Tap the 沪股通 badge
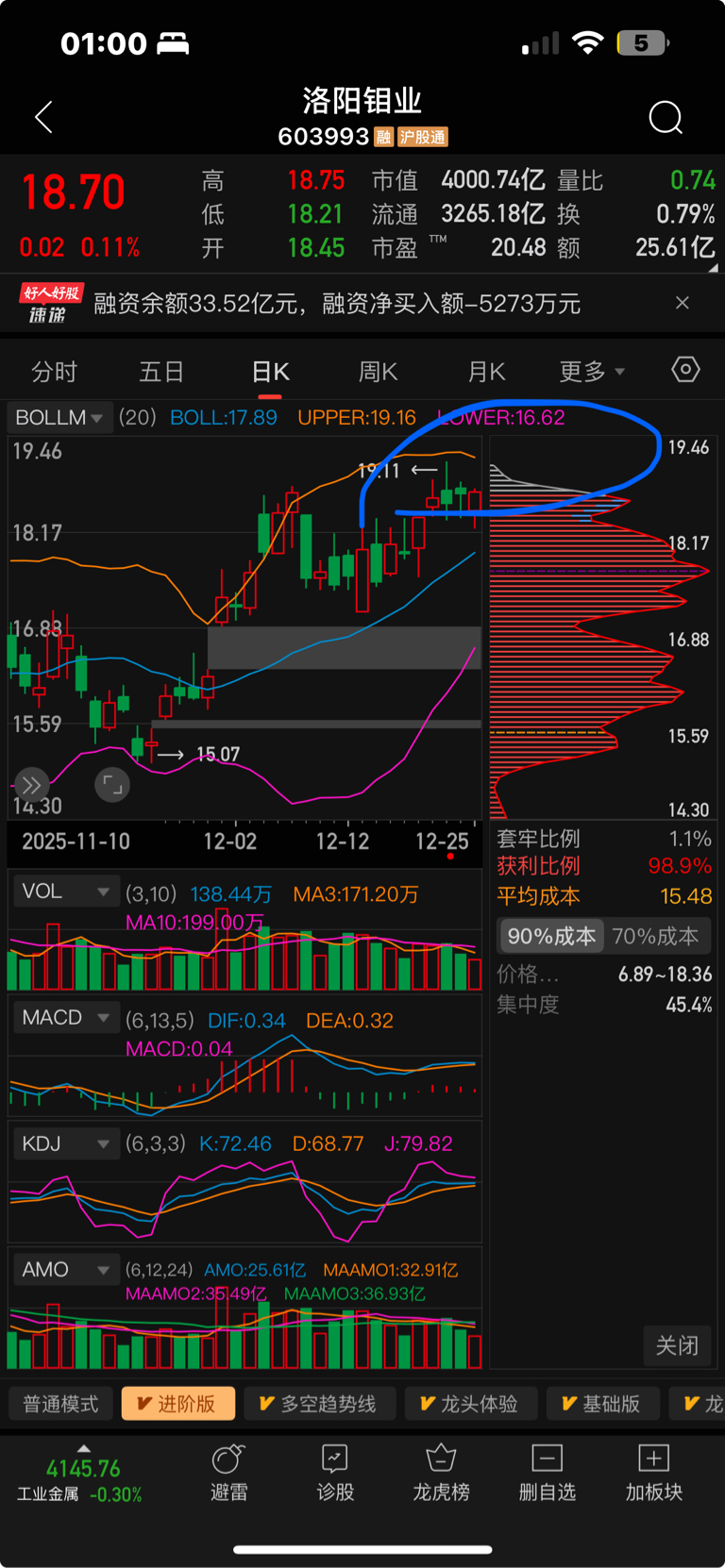The image size is (725, 1568). coord(422,138)
